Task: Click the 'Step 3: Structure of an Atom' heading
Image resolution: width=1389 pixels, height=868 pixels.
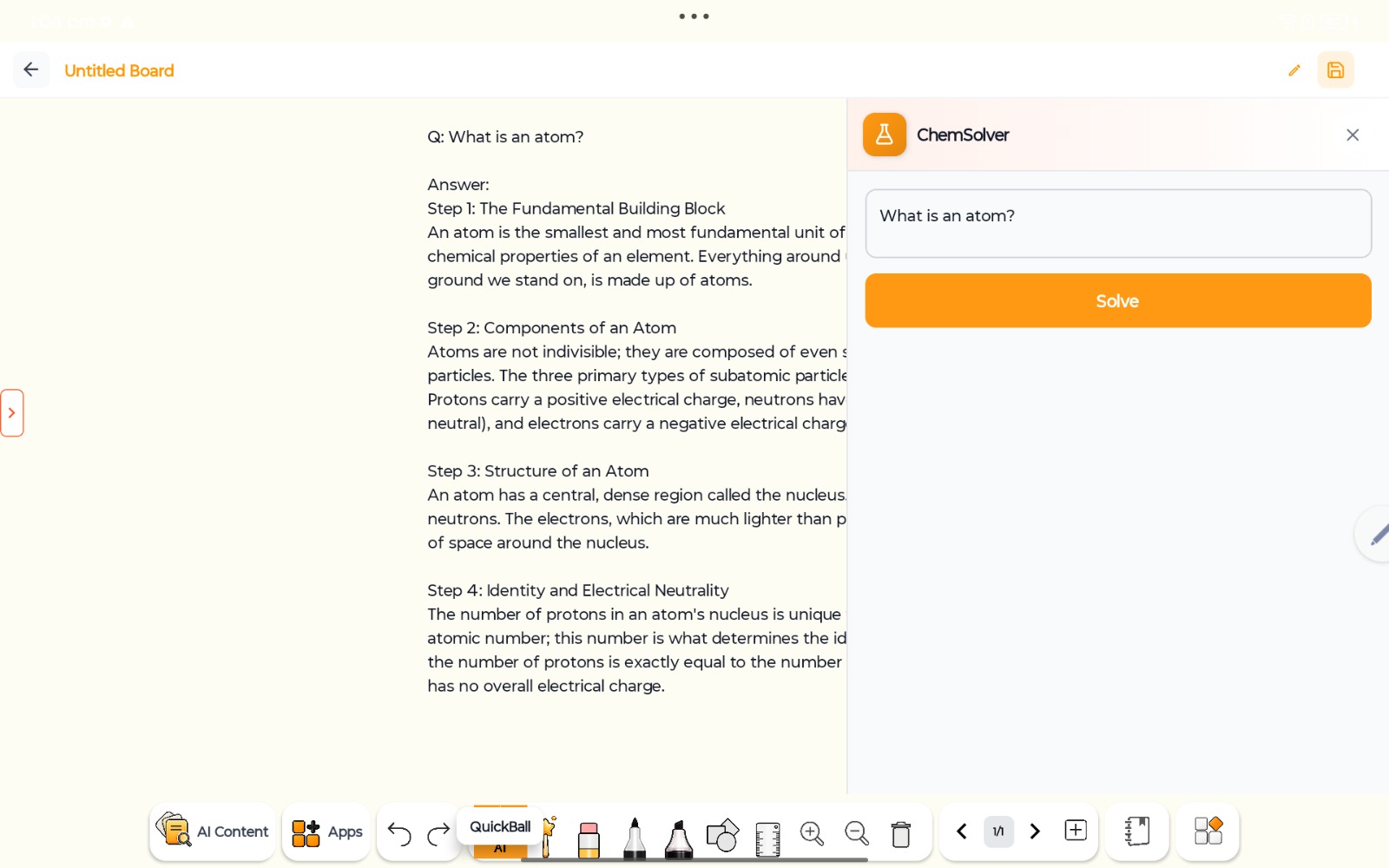Action: [x=538, y=471]
